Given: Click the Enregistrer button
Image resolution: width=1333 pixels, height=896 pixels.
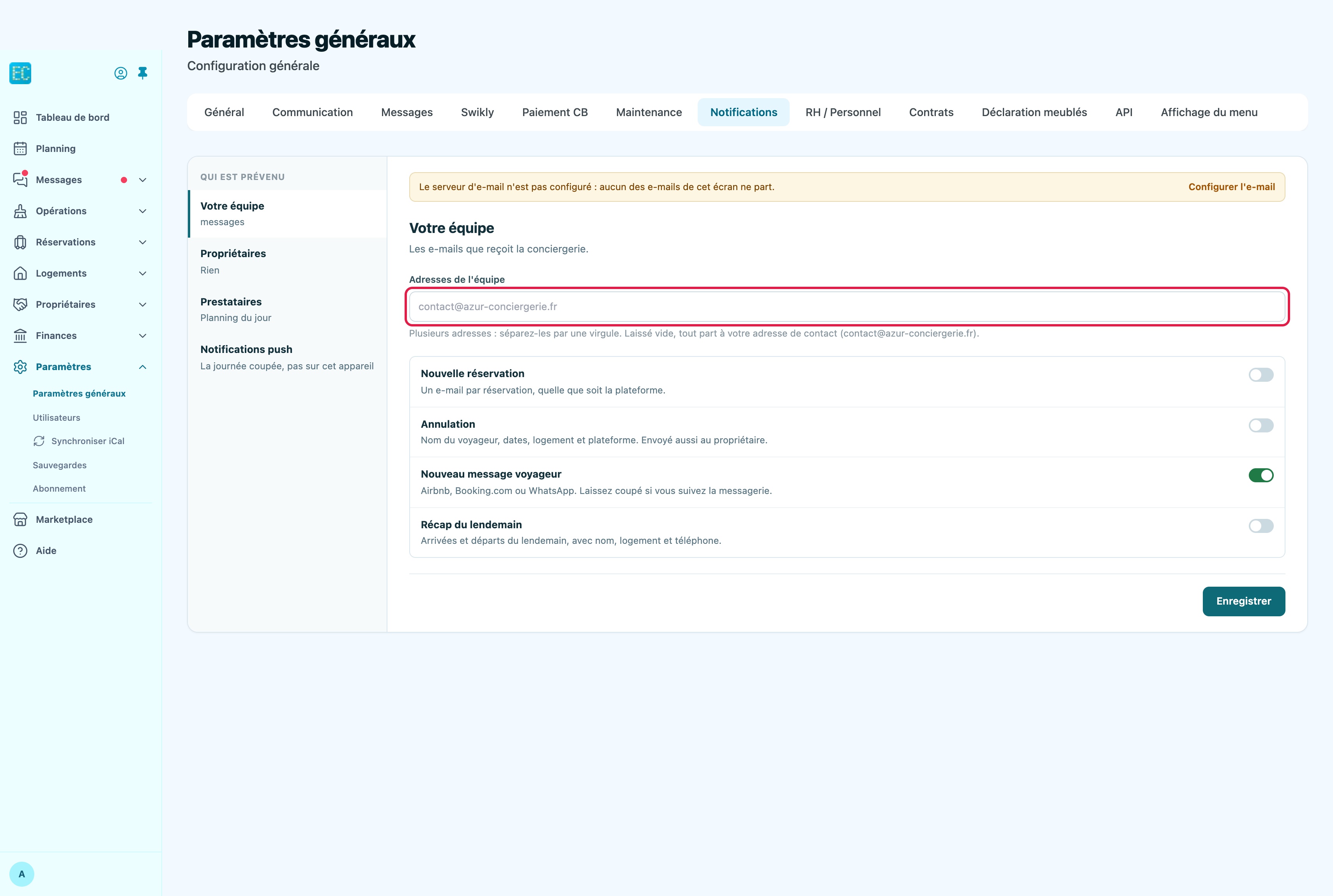Looking at the screenshot, I should point(1244,601).
